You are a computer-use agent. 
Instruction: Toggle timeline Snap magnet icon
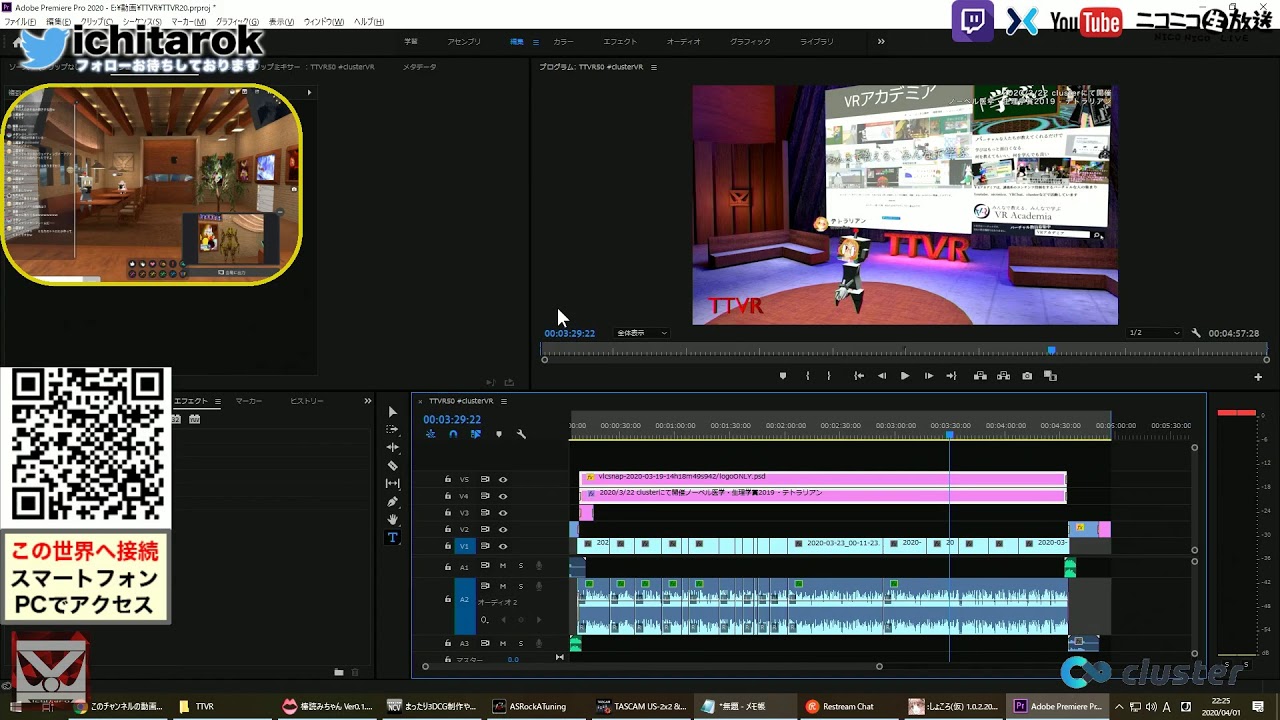point(453,434)
